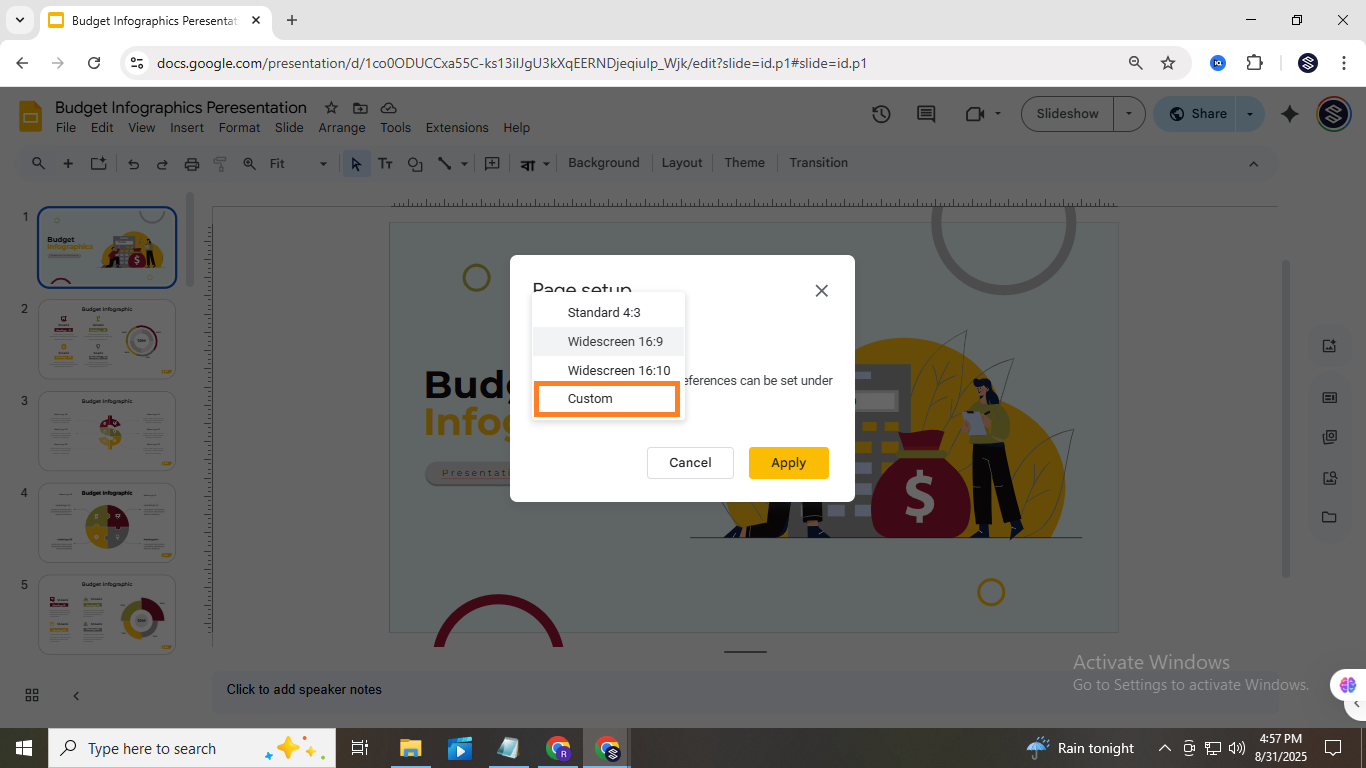This screenshot has height=768, width=1366.
Task: Open File Explorer from taskbar
Action: [410, 748]
